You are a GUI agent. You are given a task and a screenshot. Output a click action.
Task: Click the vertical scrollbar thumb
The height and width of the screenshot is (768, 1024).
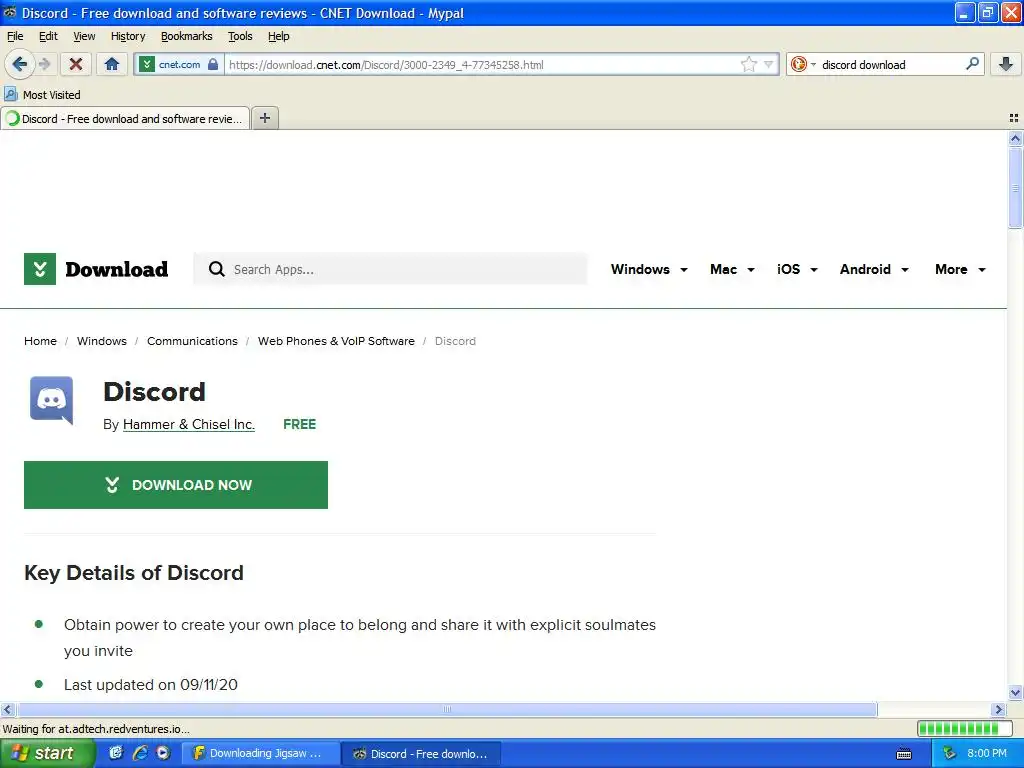tap(1015, 187)
